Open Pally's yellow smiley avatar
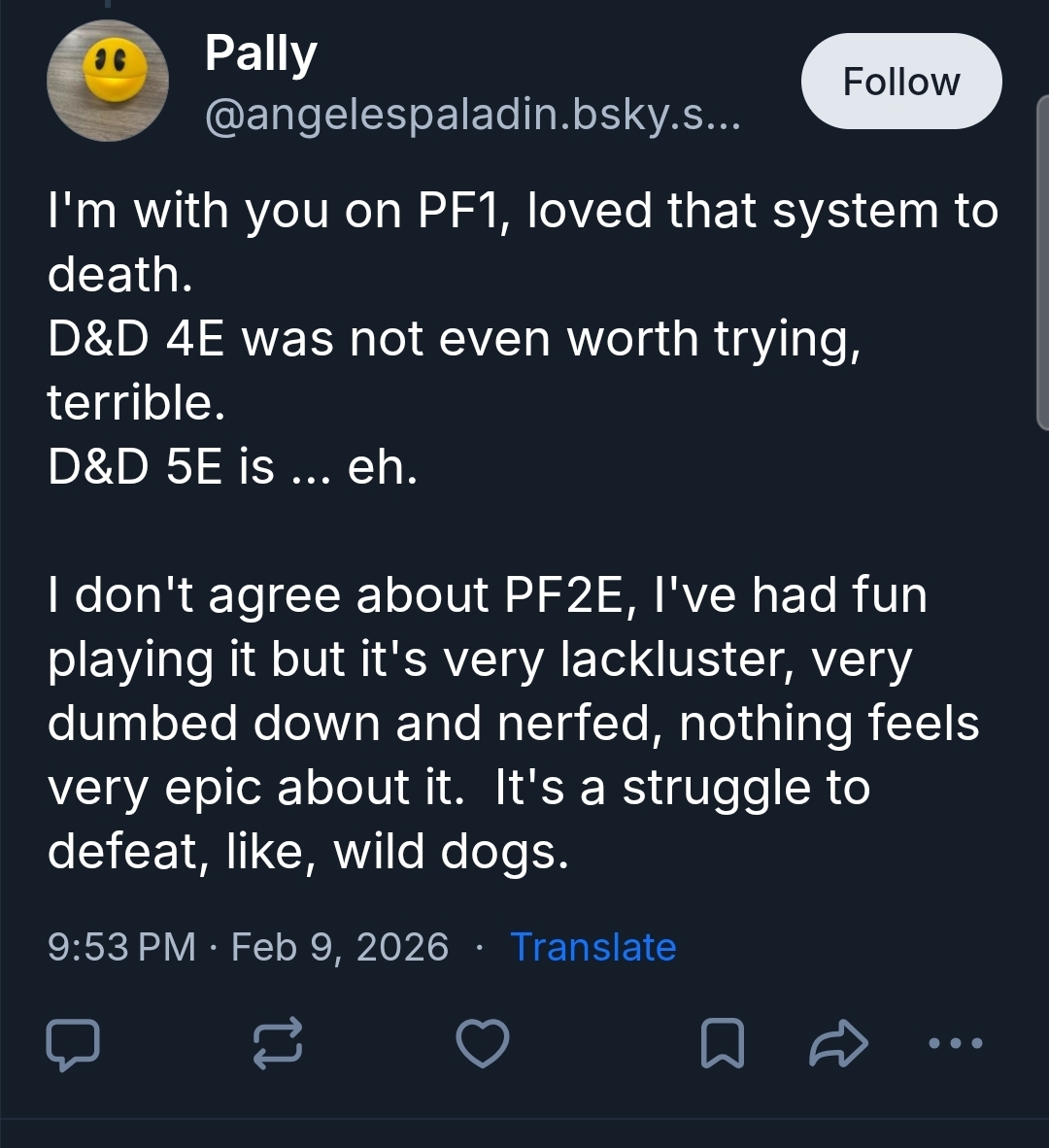Viewport: 1049px width, 1148px height. pyautogui.click(x=108, y=82)
